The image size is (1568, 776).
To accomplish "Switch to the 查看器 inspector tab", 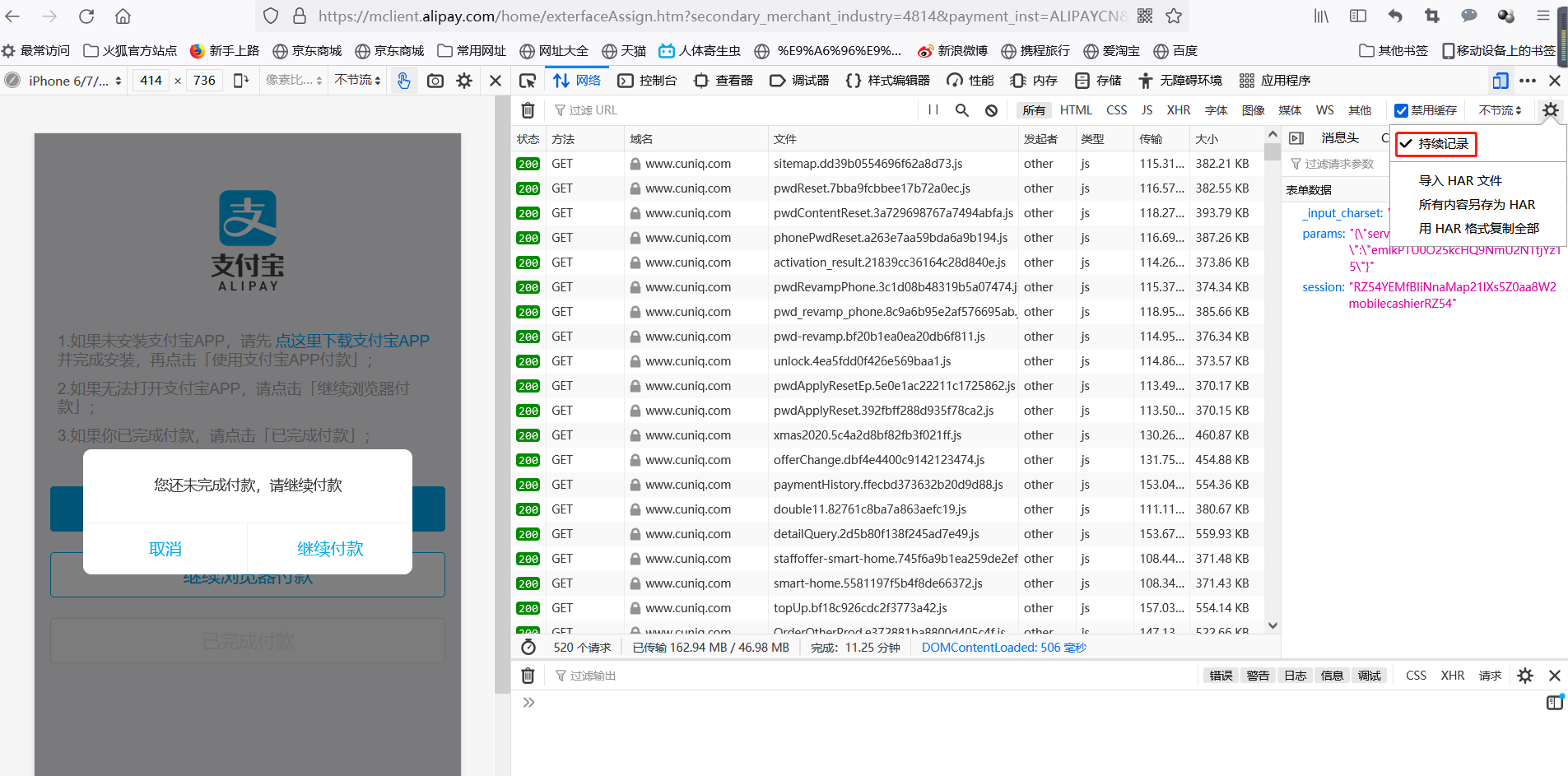I will (724, 80).
